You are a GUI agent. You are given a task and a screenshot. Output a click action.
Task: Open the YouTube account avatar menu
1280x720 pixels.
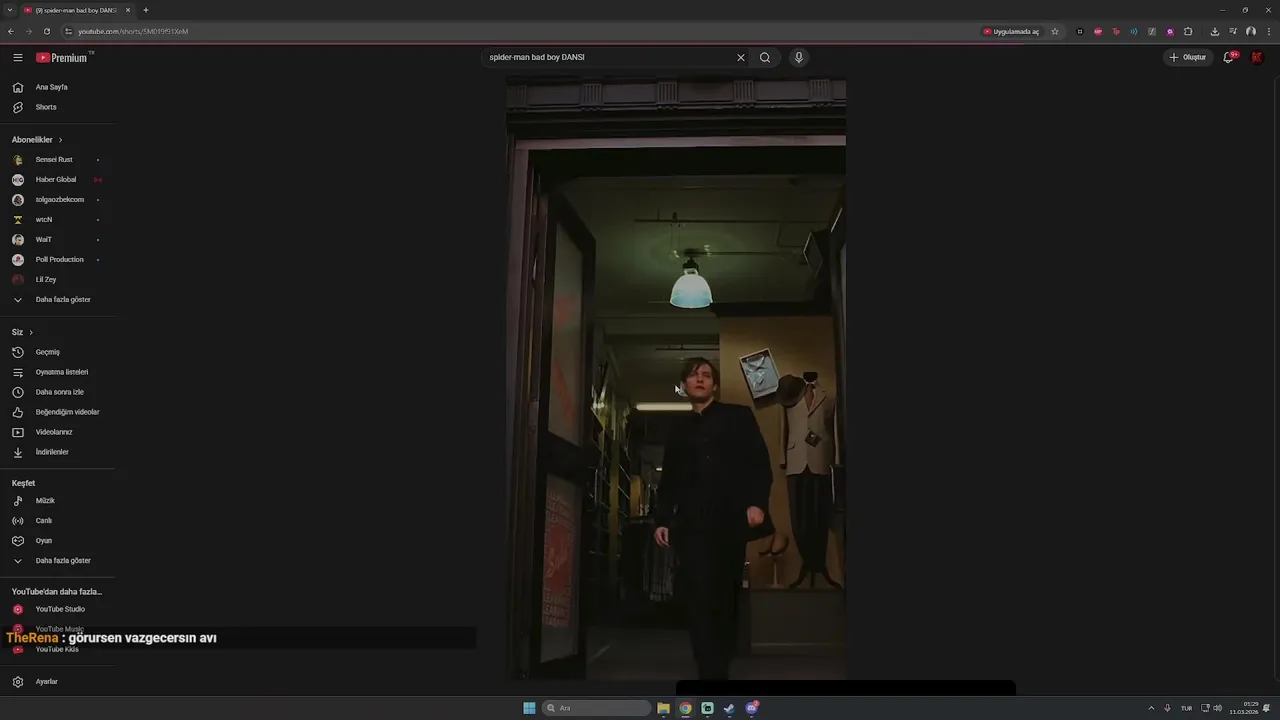[x=1257, y=57]
